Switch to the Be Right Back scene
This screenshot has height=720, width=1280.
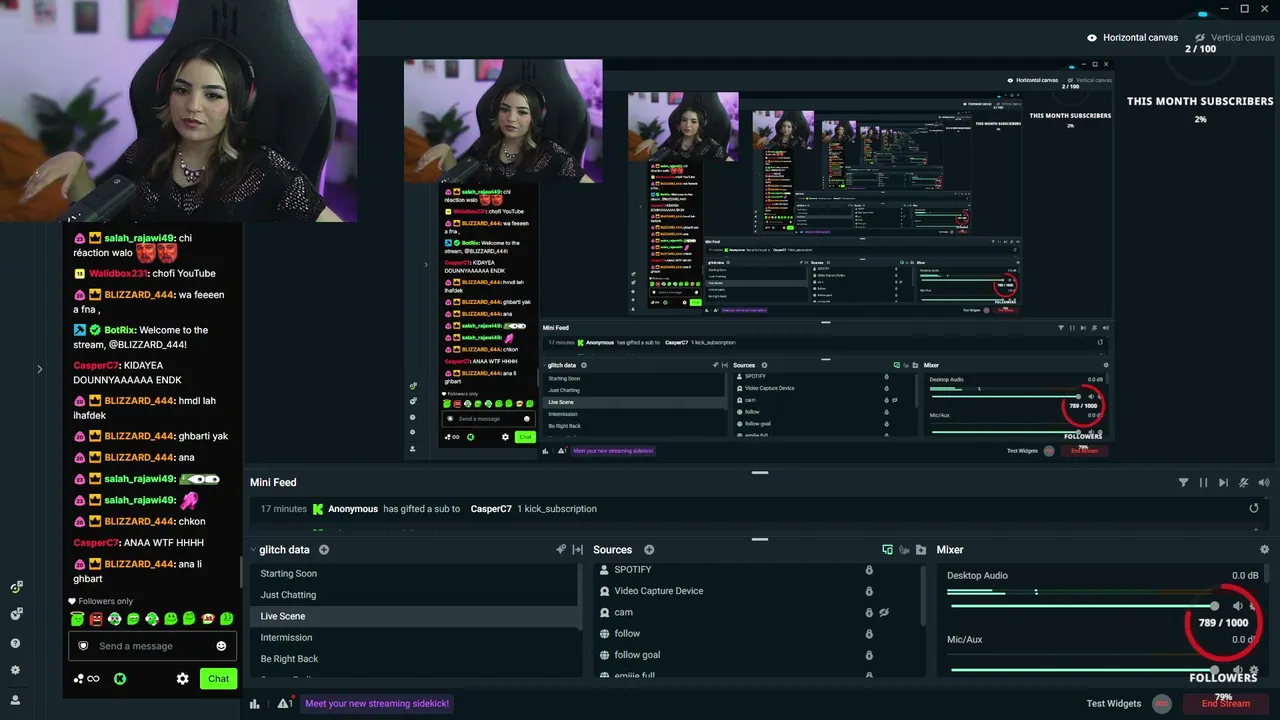pos(414,659)
